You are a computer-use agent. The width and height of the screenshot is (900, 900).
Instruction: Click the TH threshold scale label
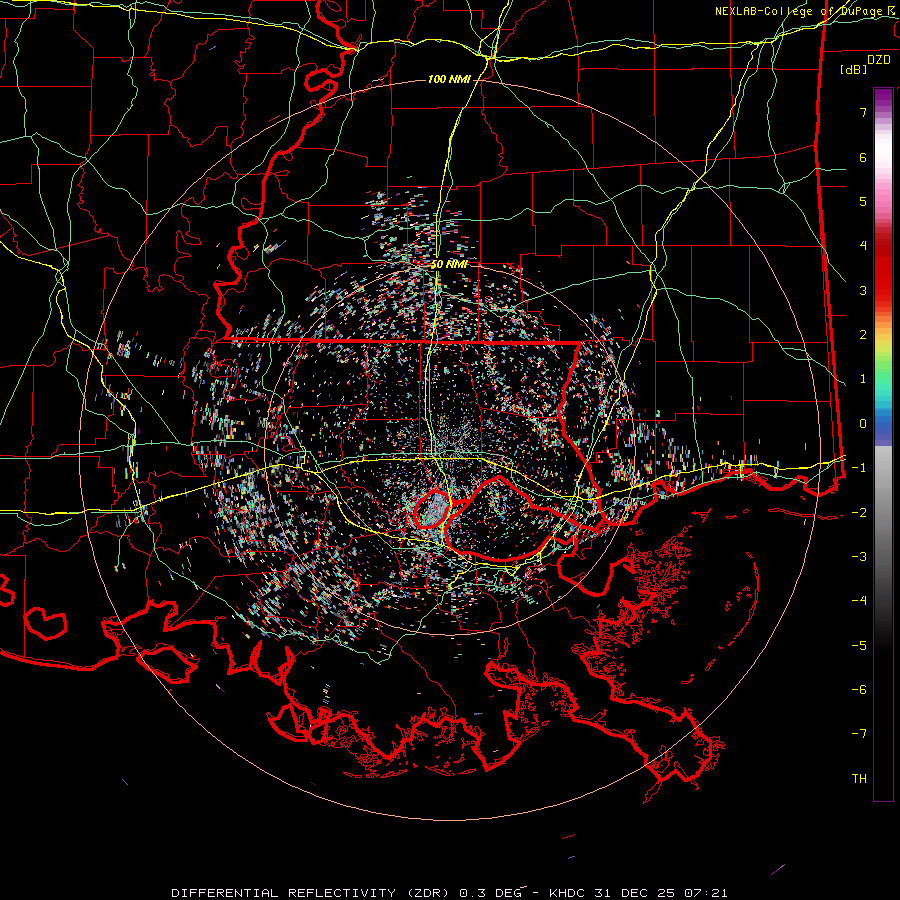click(x=859, y=779)
